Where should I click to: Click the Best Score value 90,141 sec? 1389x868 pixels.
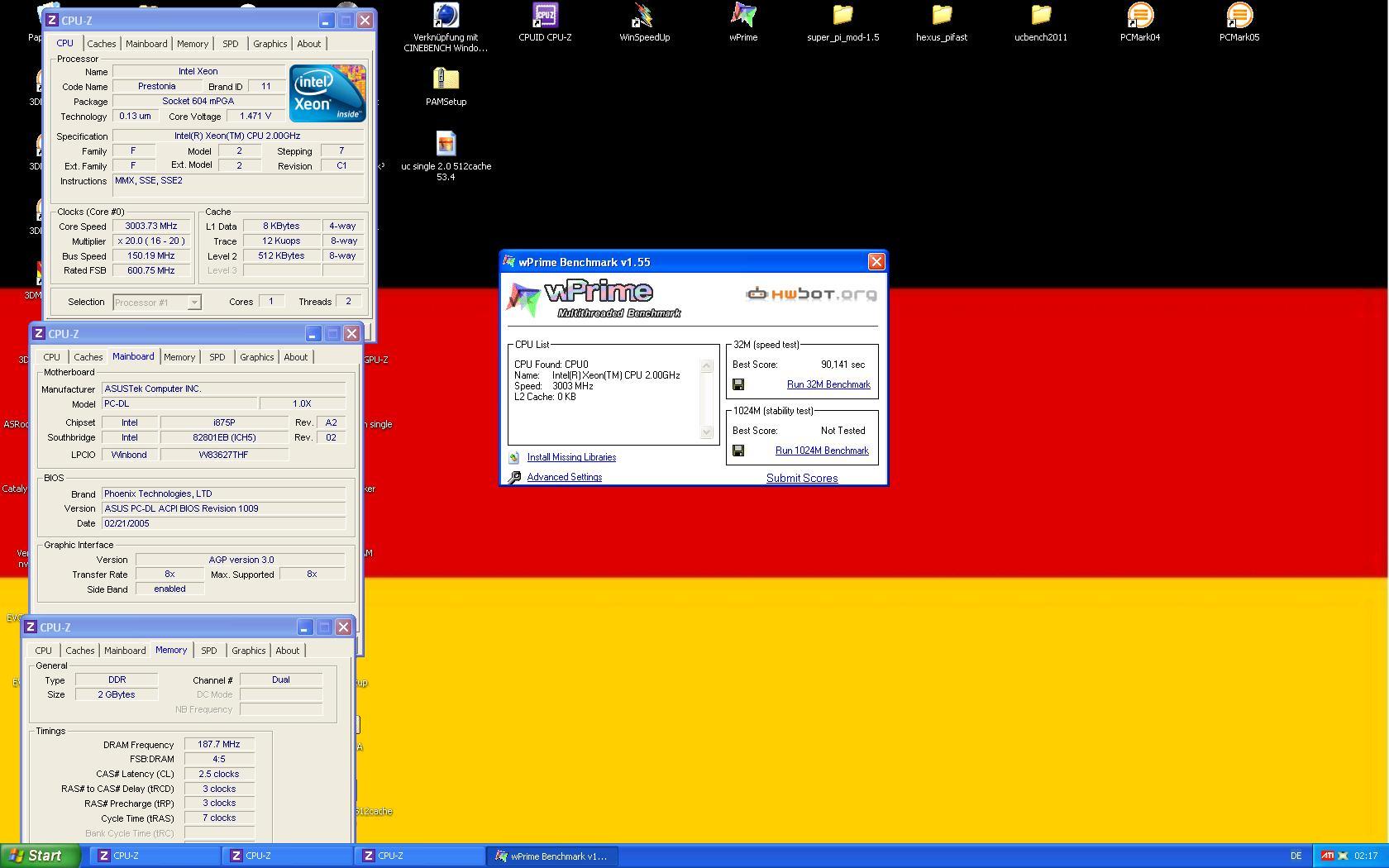(x=842, y=365)
